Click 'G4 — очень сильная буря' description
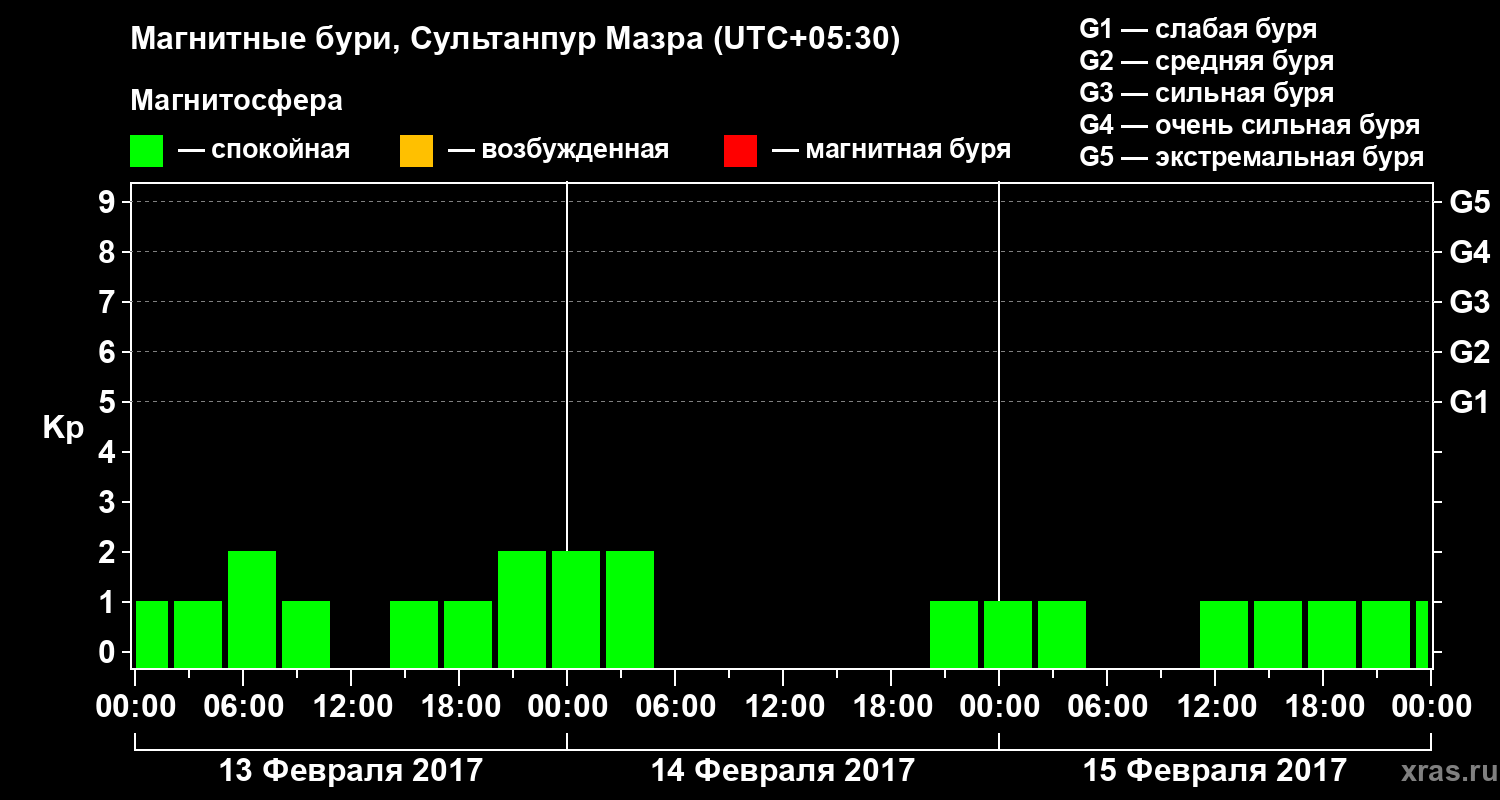 click(1250, 125)
